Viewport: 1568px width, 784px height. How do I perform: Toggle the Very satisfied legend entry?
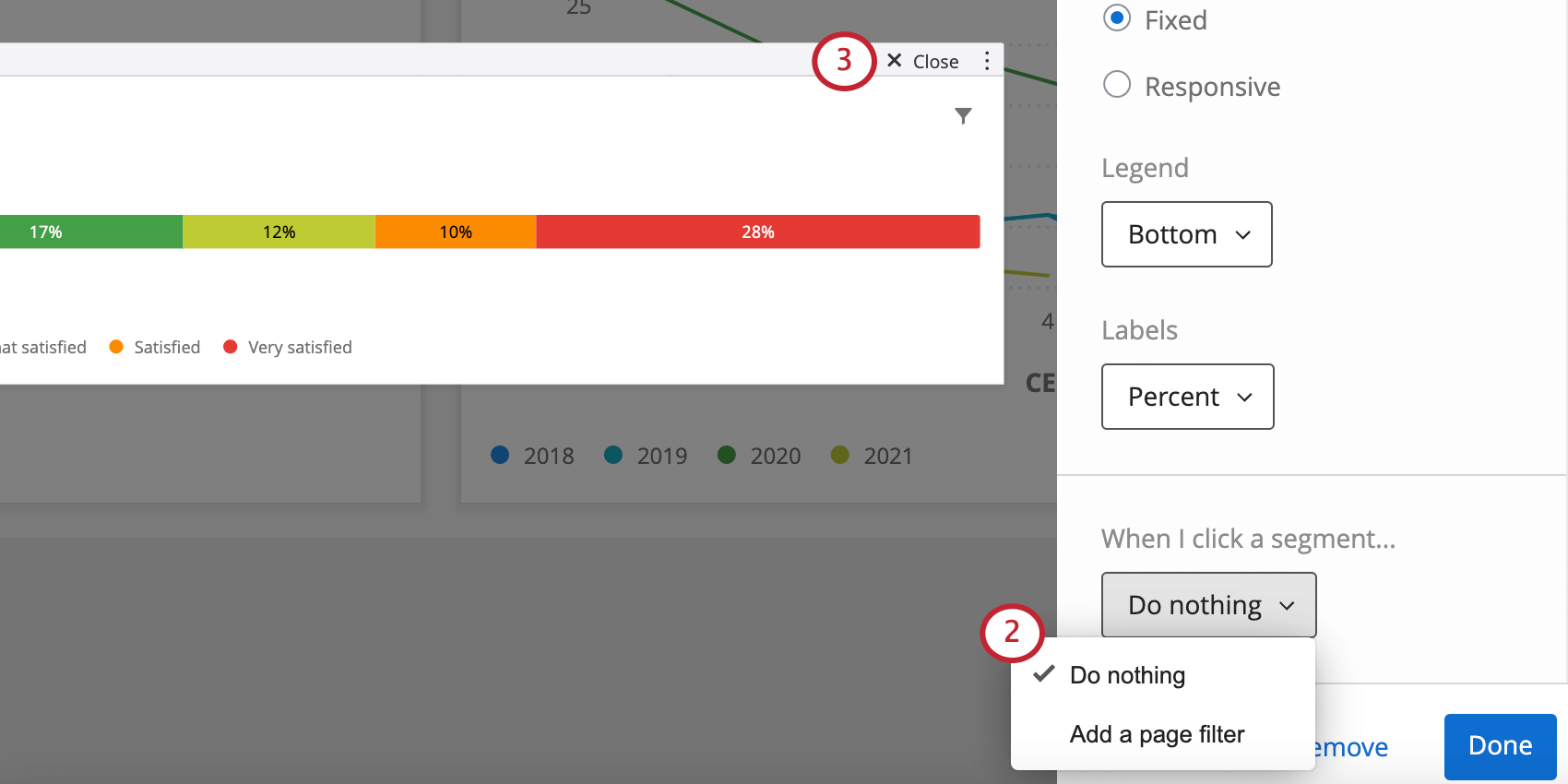tap(230, 347)
